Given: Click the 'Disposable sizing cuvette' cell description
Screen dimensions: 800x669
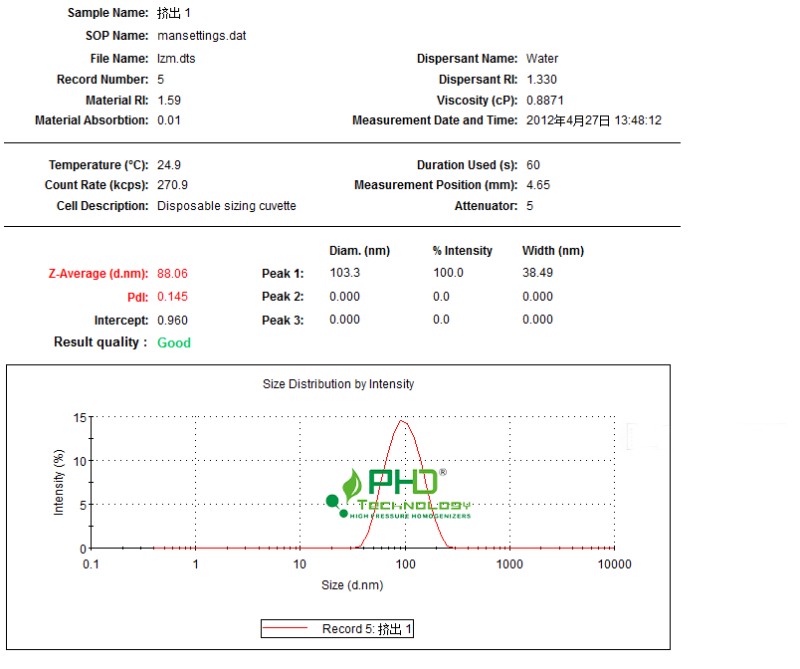Looking at the screenshot, I should 226,206.
